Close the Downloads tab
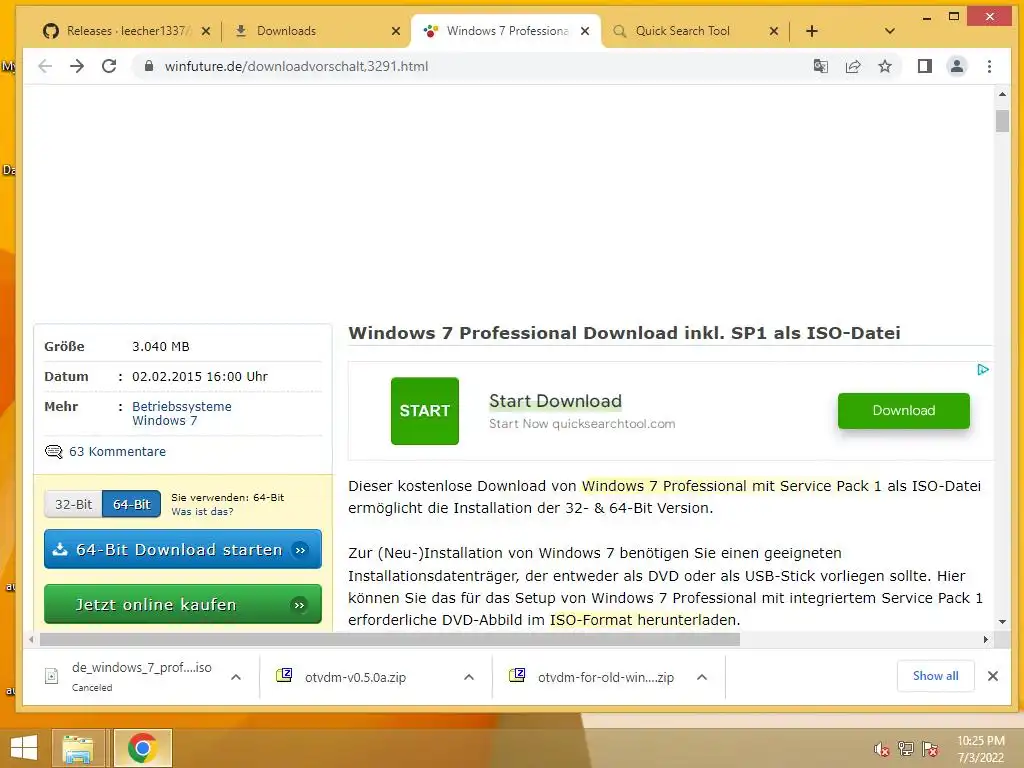This screenshot has width=1024, height=768. tap(396, 31)
